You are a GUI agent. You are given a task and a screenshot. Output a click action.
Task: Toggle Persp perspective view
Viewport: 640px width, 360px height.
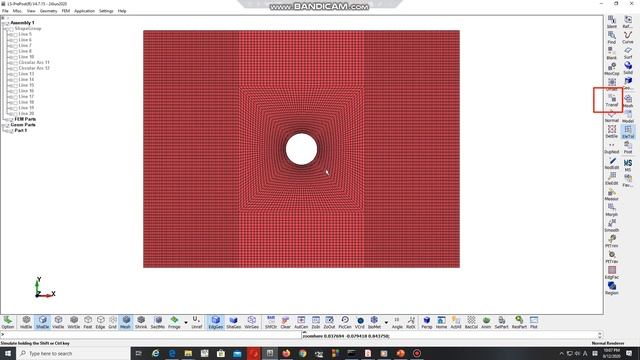427,322
